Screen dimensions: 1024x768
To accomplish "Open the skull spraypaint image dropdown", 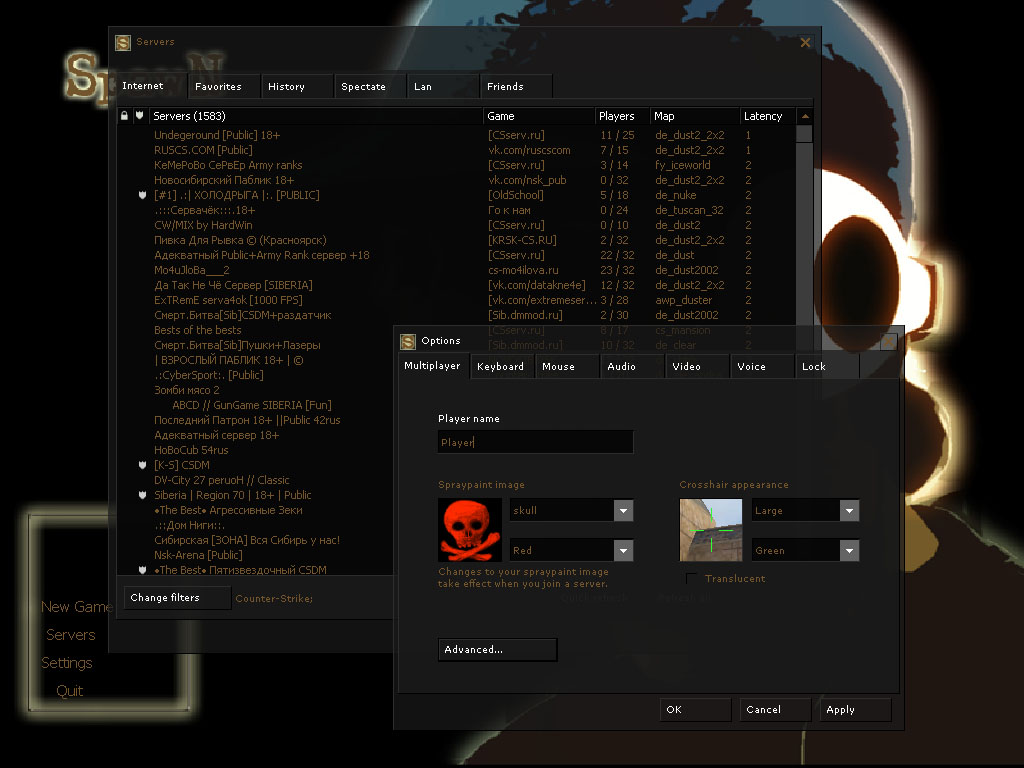I will point(624,511).
